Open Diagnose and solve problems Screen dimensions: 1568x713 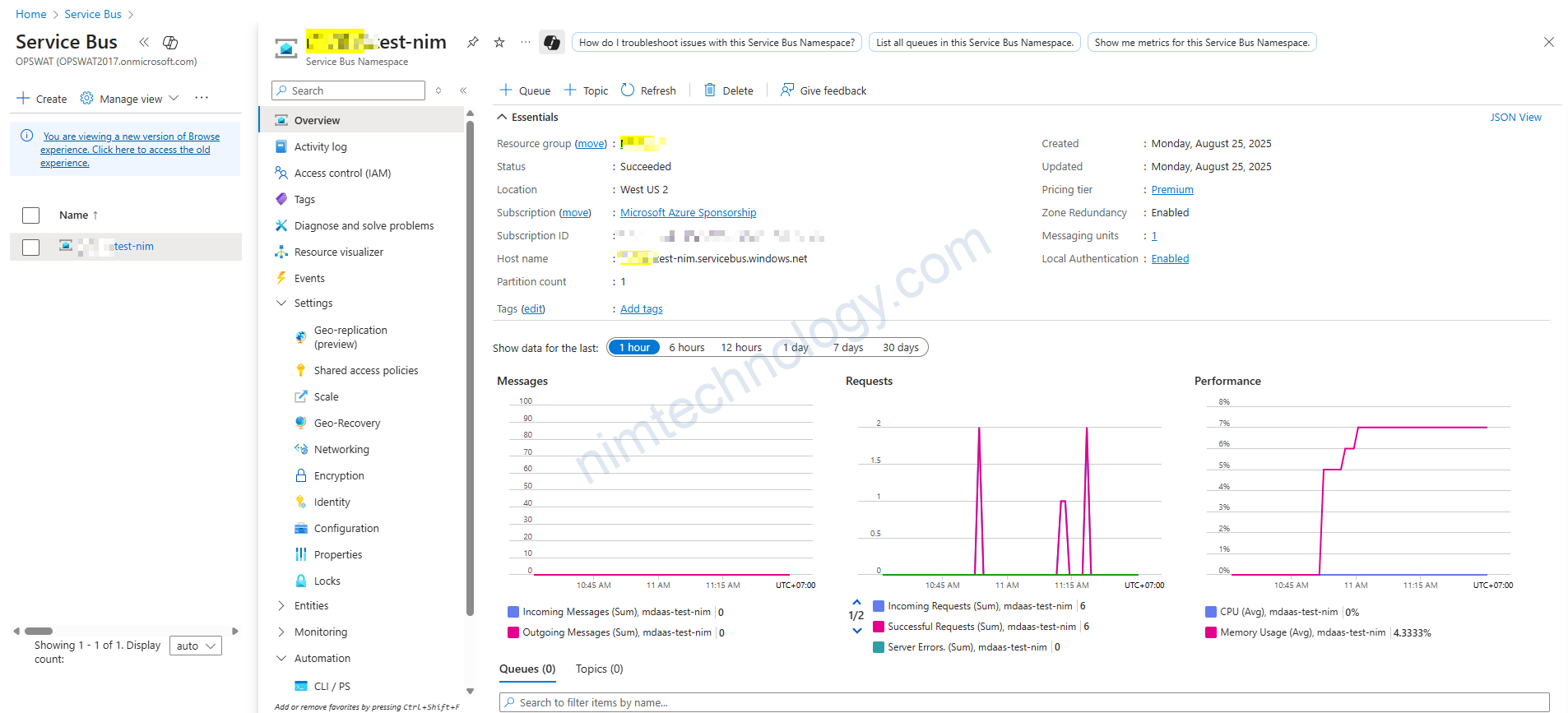[x=364, y=225]
